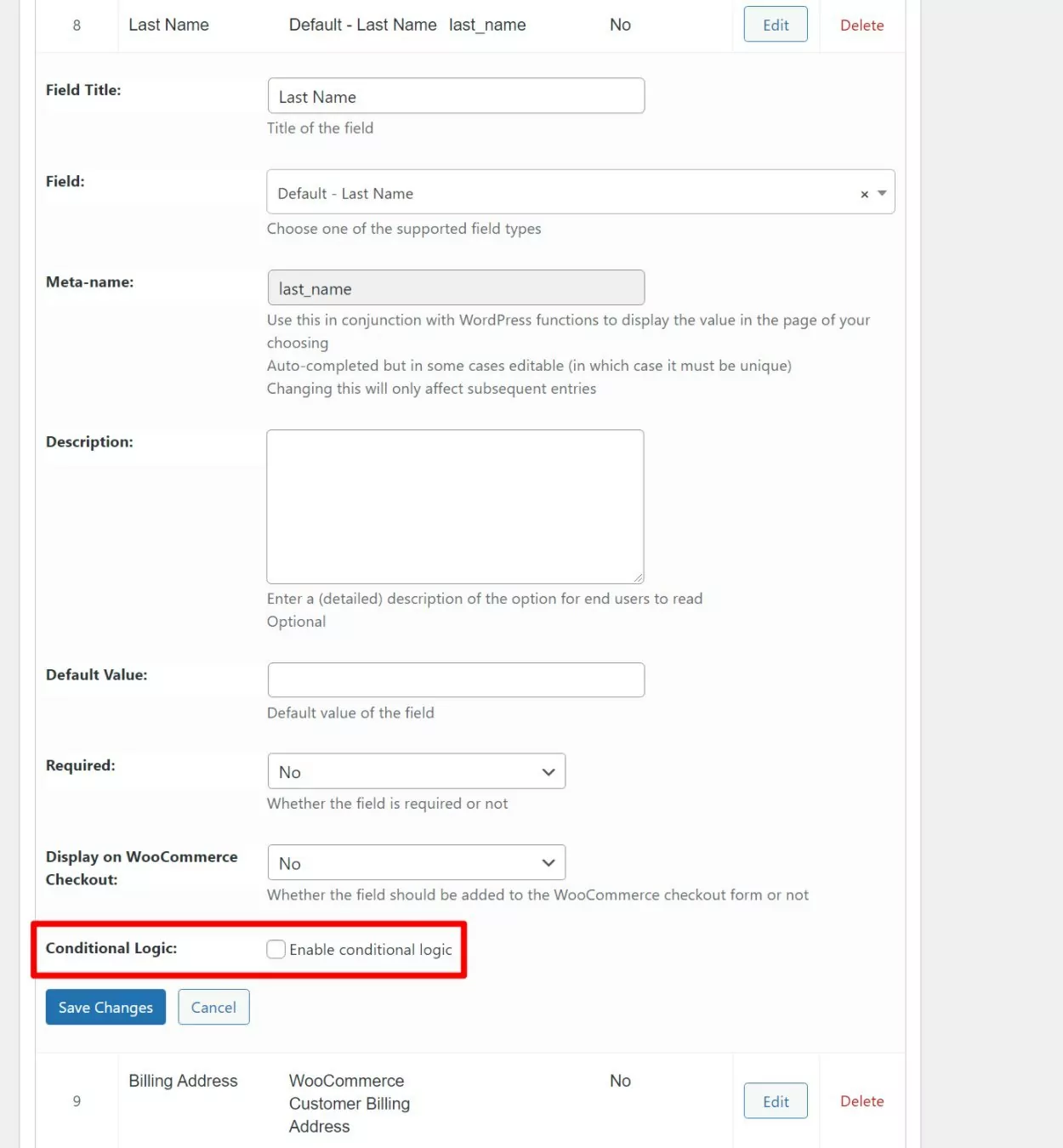
Task: Click the row number 9 cell
Action: (77, 1101)
